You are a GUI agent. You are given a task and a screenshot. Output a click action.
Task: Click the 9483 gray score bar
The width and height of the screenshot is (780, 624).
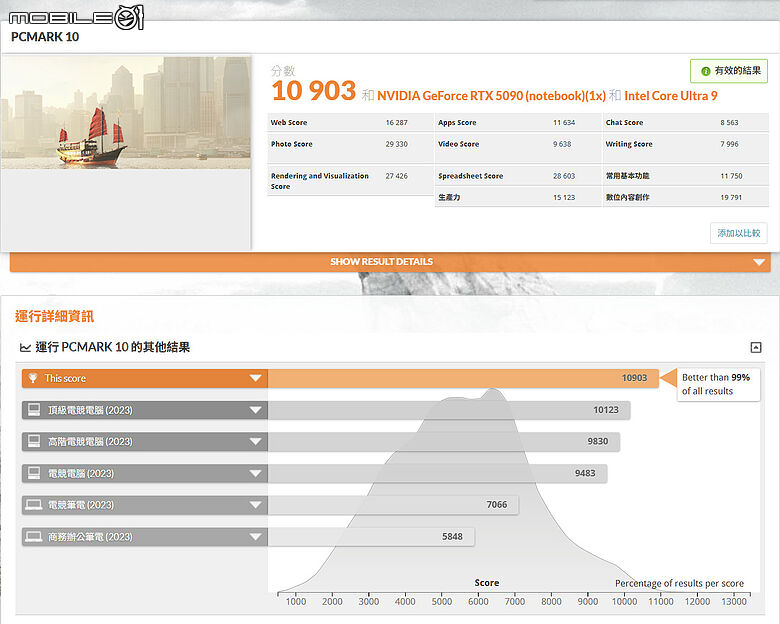(437, 473)
